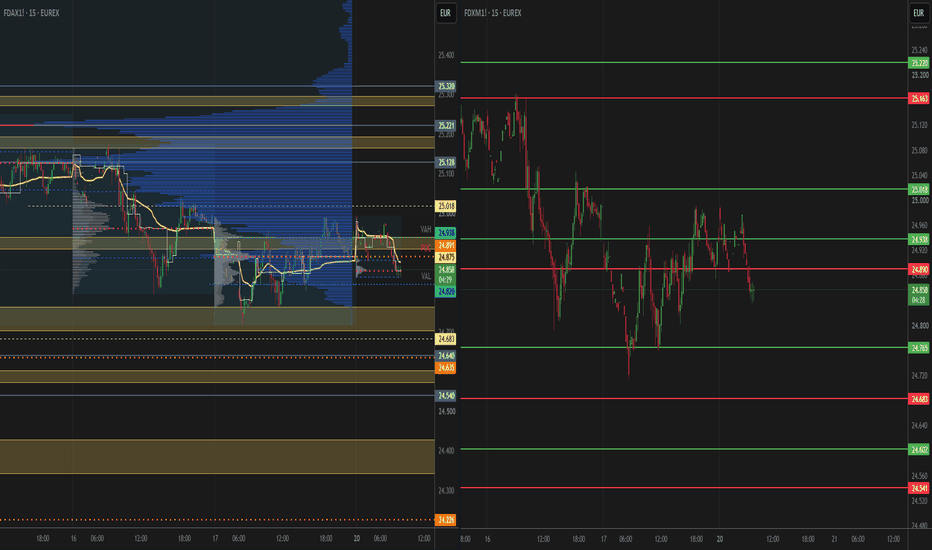
Task: Select the green 25.220 label on right chart
Action: tap(919, 63)
